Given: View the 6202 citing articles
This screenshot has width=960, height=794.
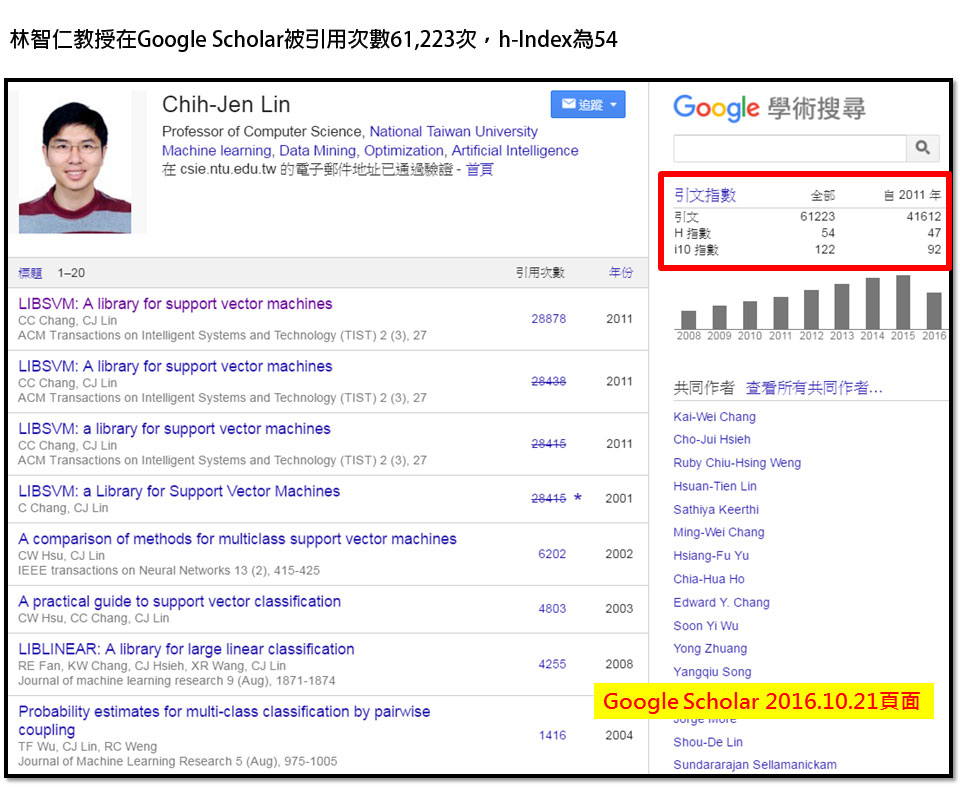Looking at the screenshot, I should click(x=552, y=553).
